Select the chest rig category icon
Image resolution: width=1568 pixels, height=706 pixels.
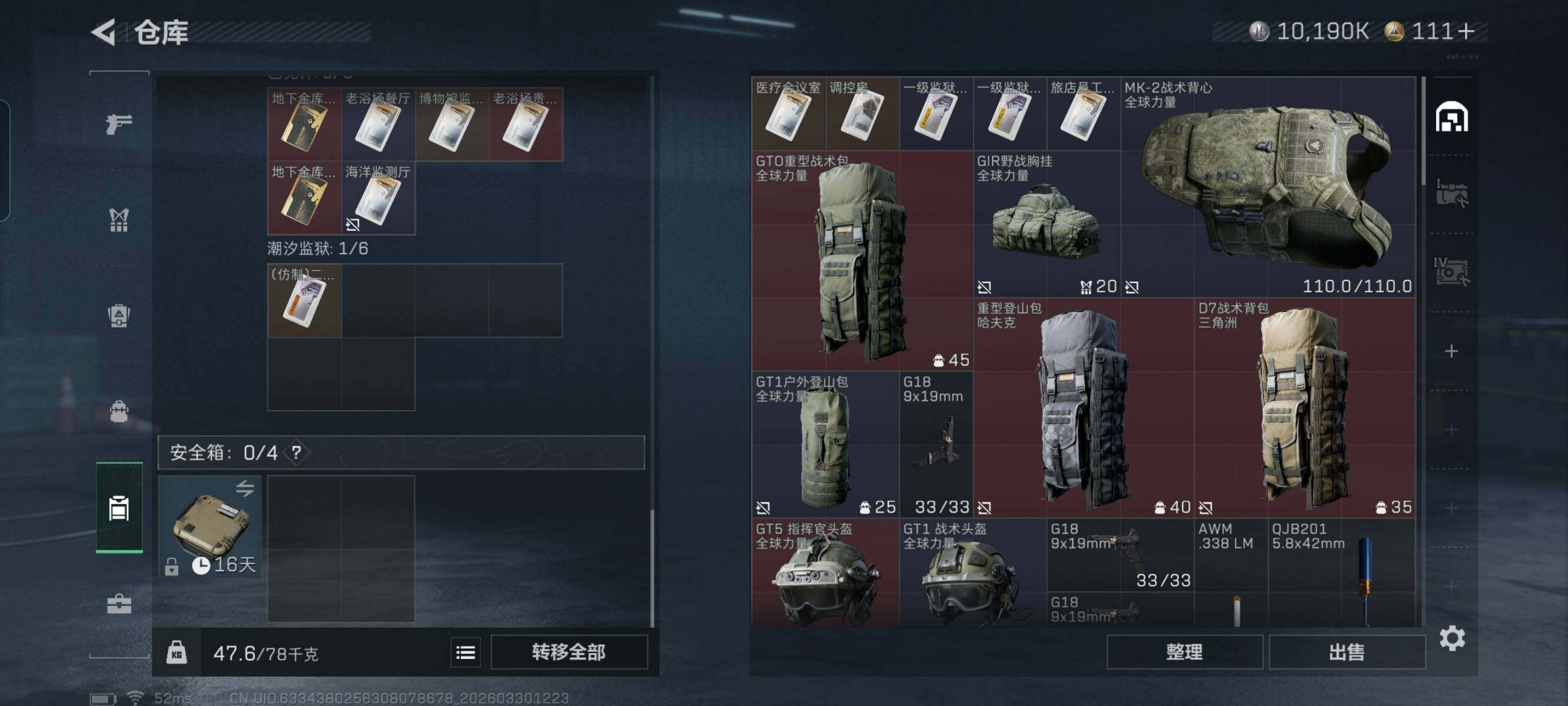point(119,219)
